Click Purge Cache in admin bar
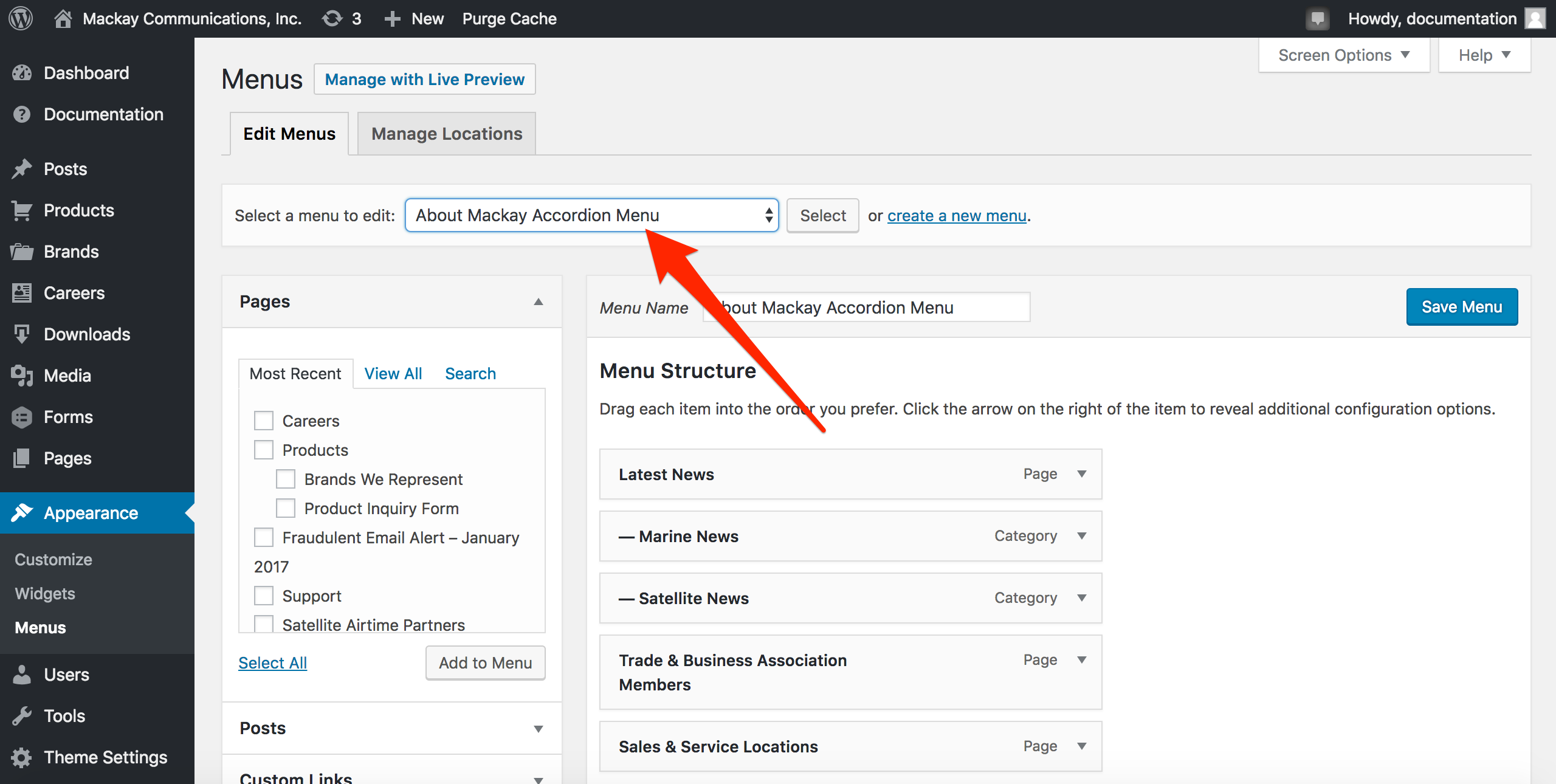The height and width of the screenshot is (784, 1556). click(509, 19)
